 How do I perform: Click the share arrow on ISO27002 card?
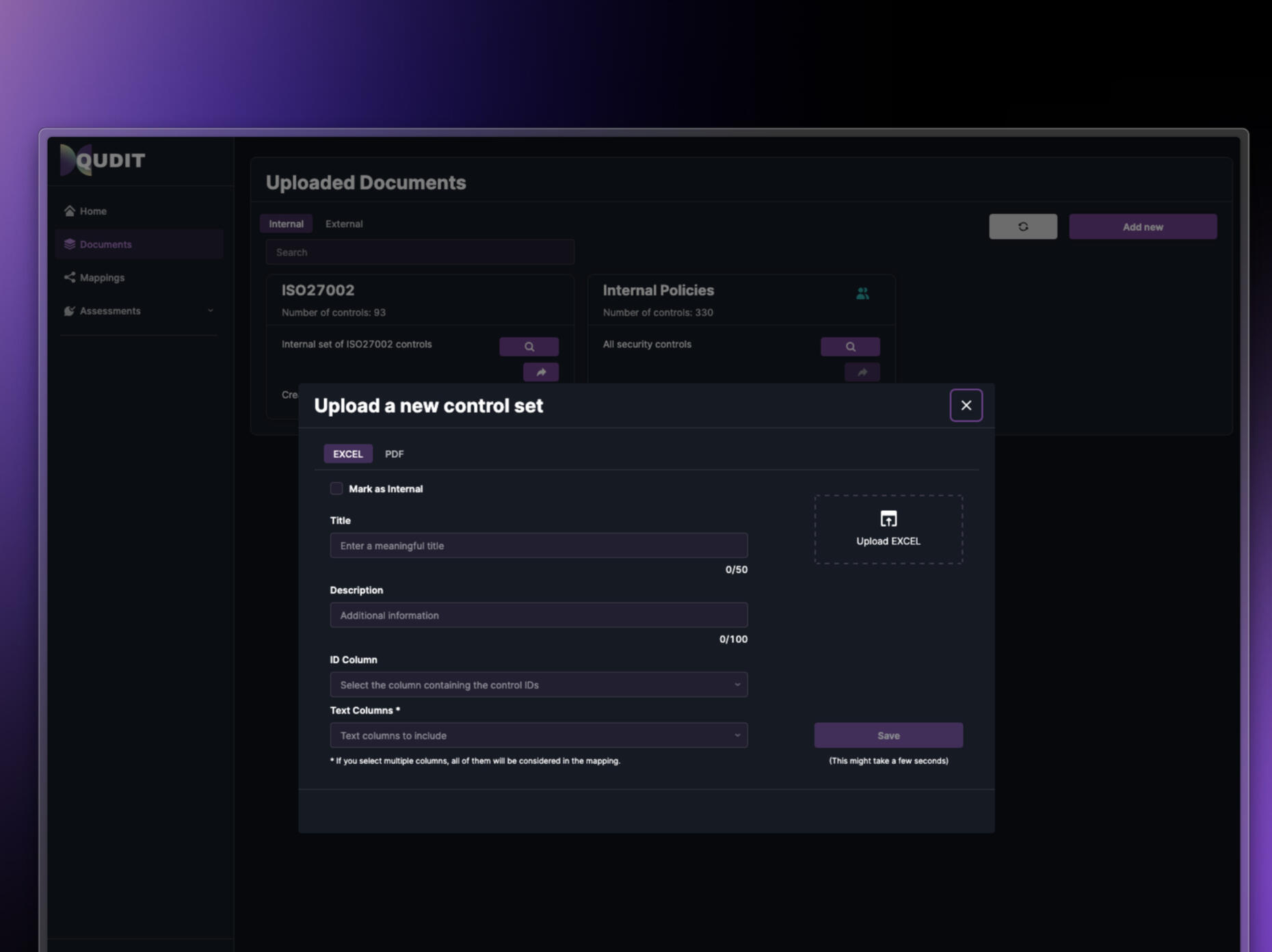coord(540,372)
